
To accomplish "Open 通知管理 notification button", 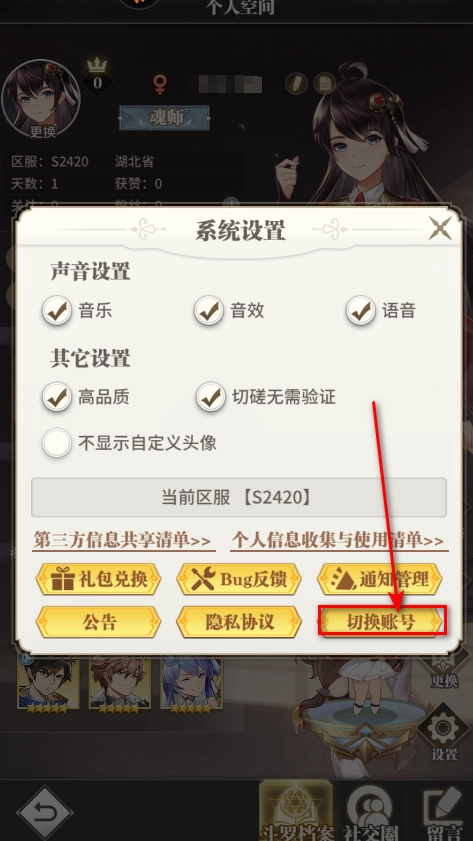I will click(380, 579).
